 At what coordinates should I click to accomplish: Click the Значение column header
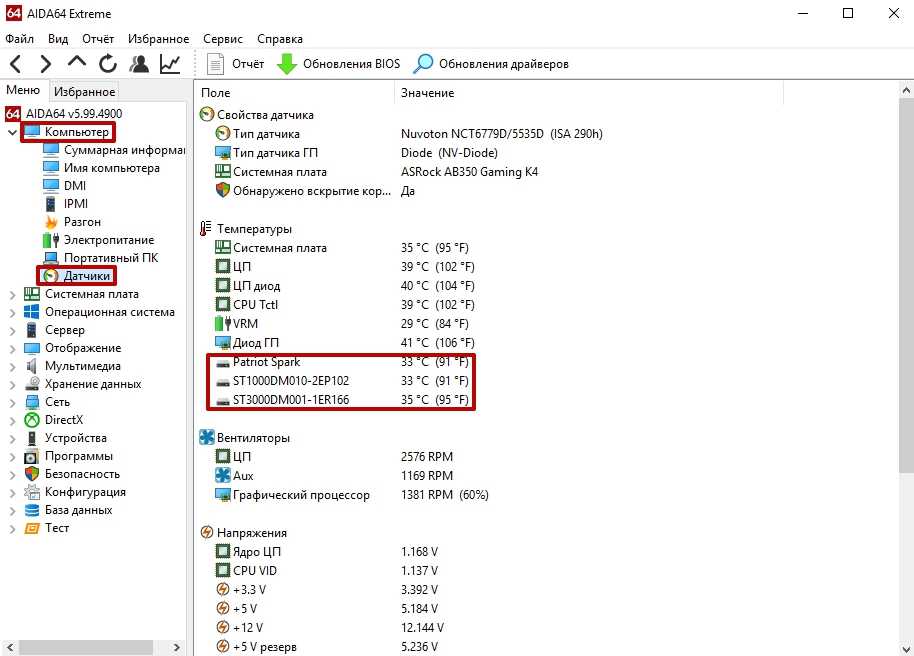tap(589, 93)
